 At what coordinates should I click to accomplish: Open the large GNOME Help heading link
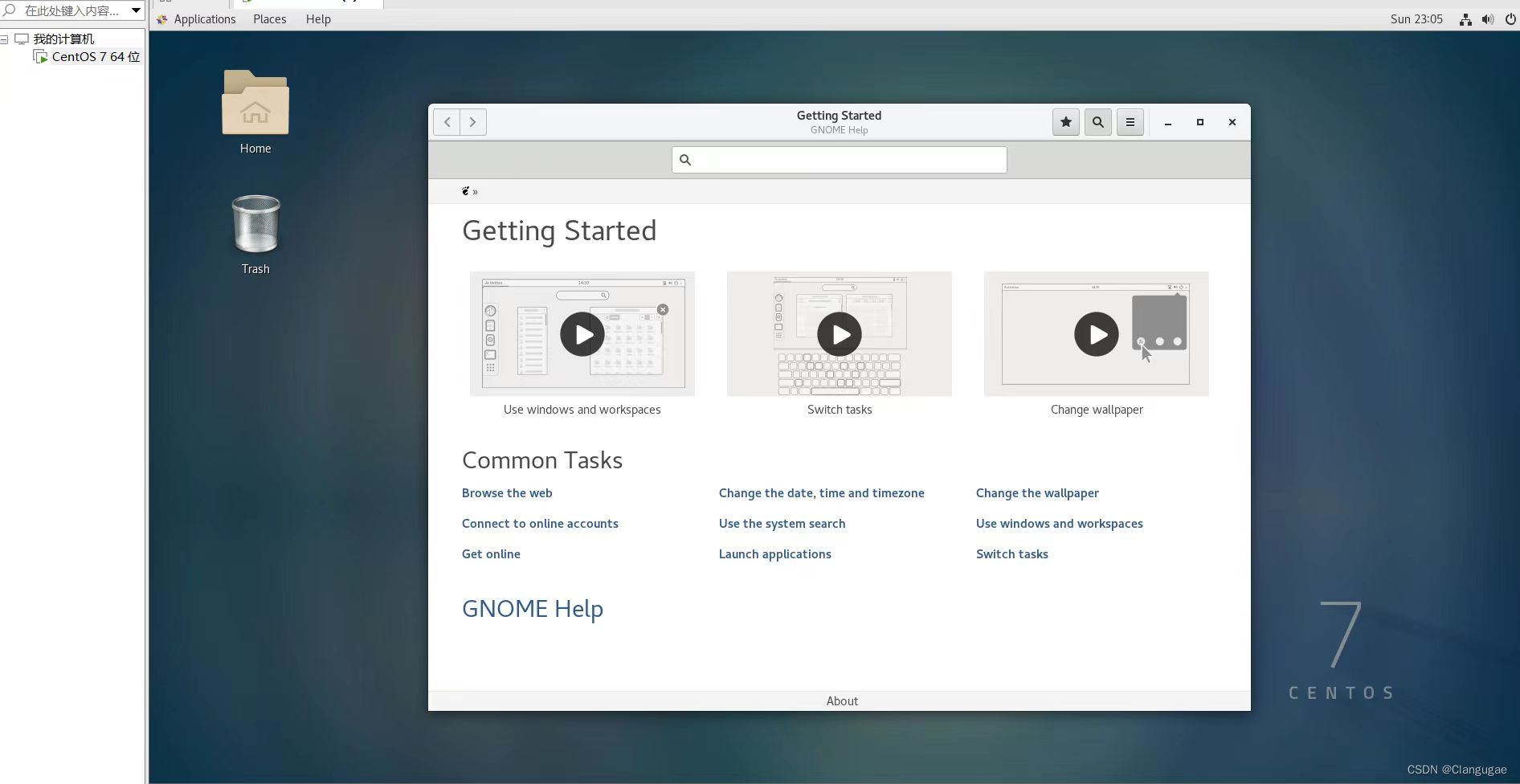point(532,609)
